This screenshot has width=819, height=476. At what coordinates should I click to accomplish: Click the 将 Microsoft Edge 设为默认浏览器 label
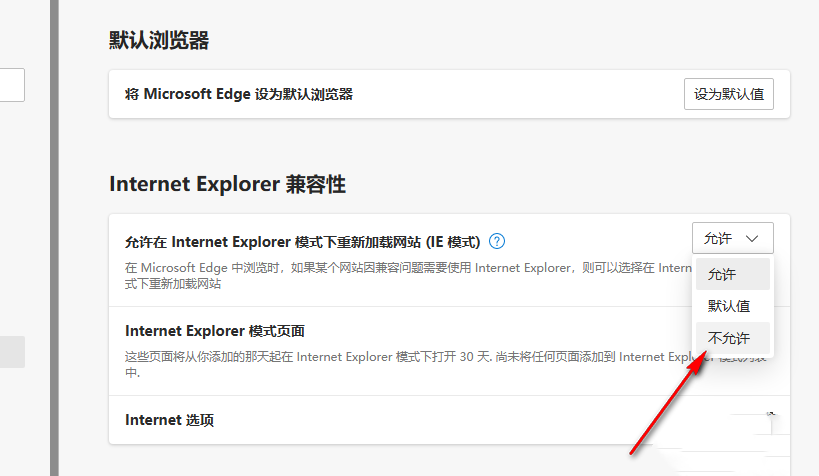239,94
